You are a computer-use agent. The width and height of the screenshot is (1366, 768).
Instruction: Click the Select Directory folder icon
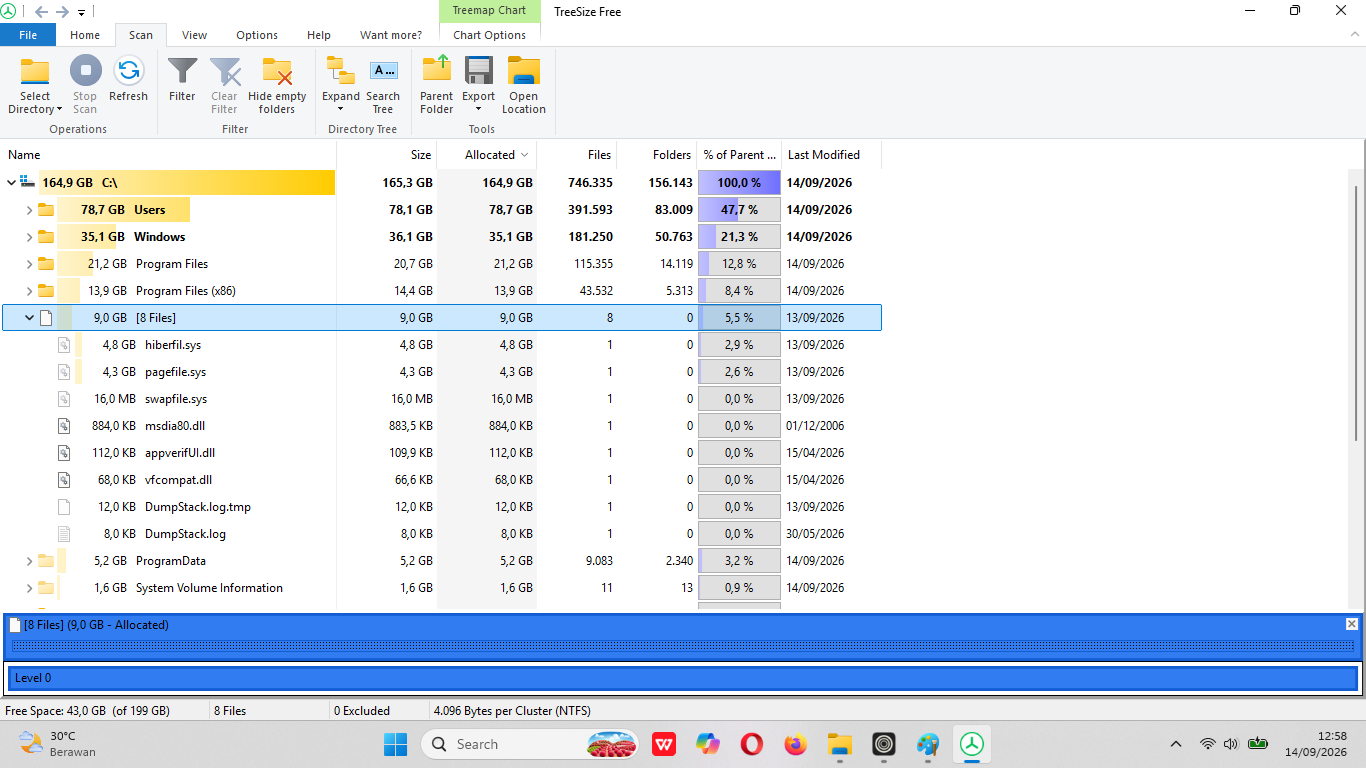pyautogui.click(x=35, y=72)
